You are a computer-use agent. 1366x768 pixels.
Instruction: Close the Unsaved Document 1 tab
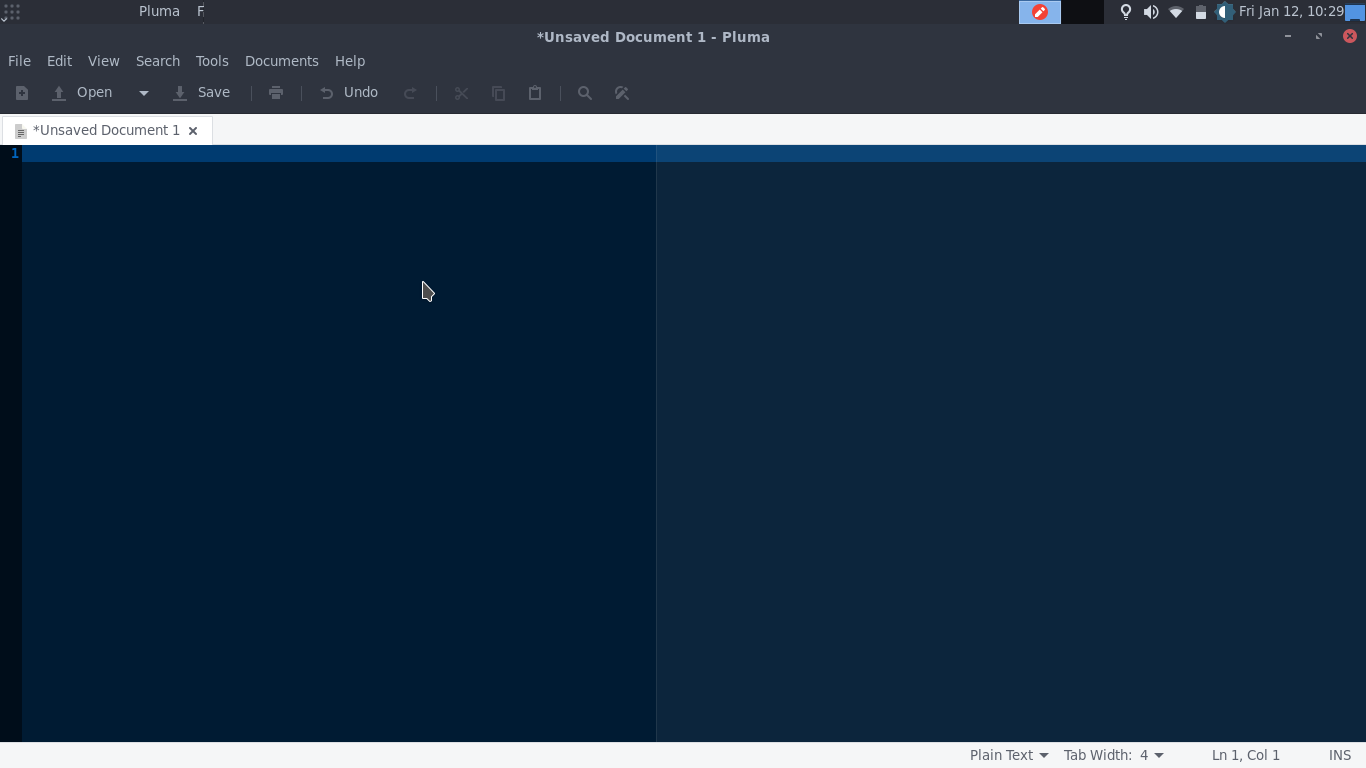193,130
